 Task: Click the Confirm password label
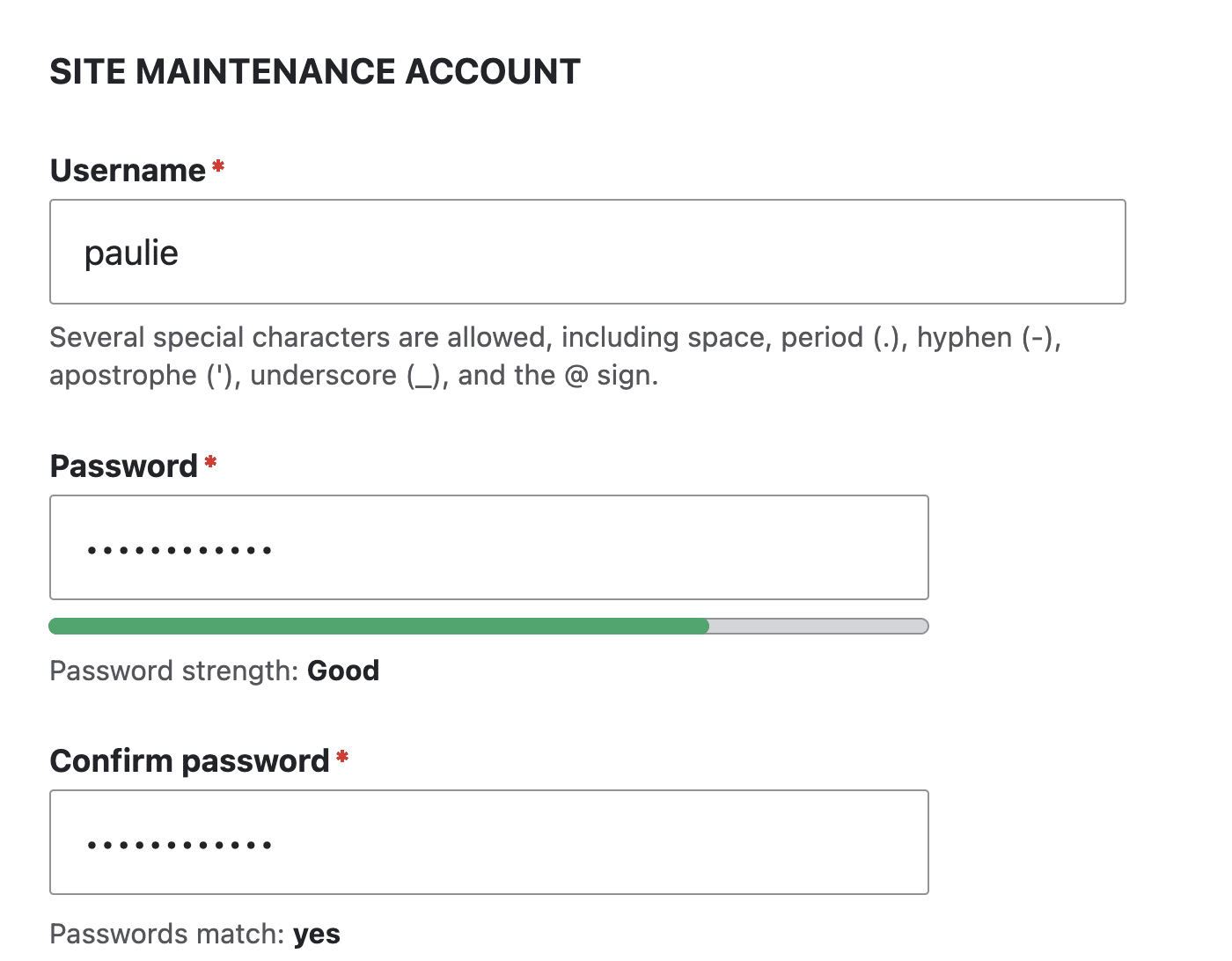189,760
